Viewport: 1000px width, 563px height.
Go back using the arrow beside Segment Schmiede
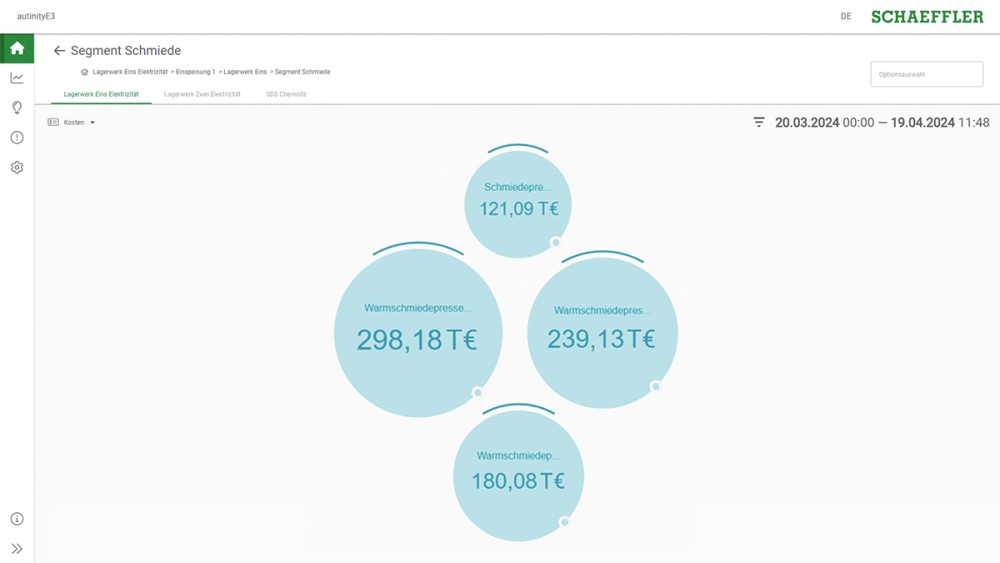pyautogui.click(x=59, y=51)
